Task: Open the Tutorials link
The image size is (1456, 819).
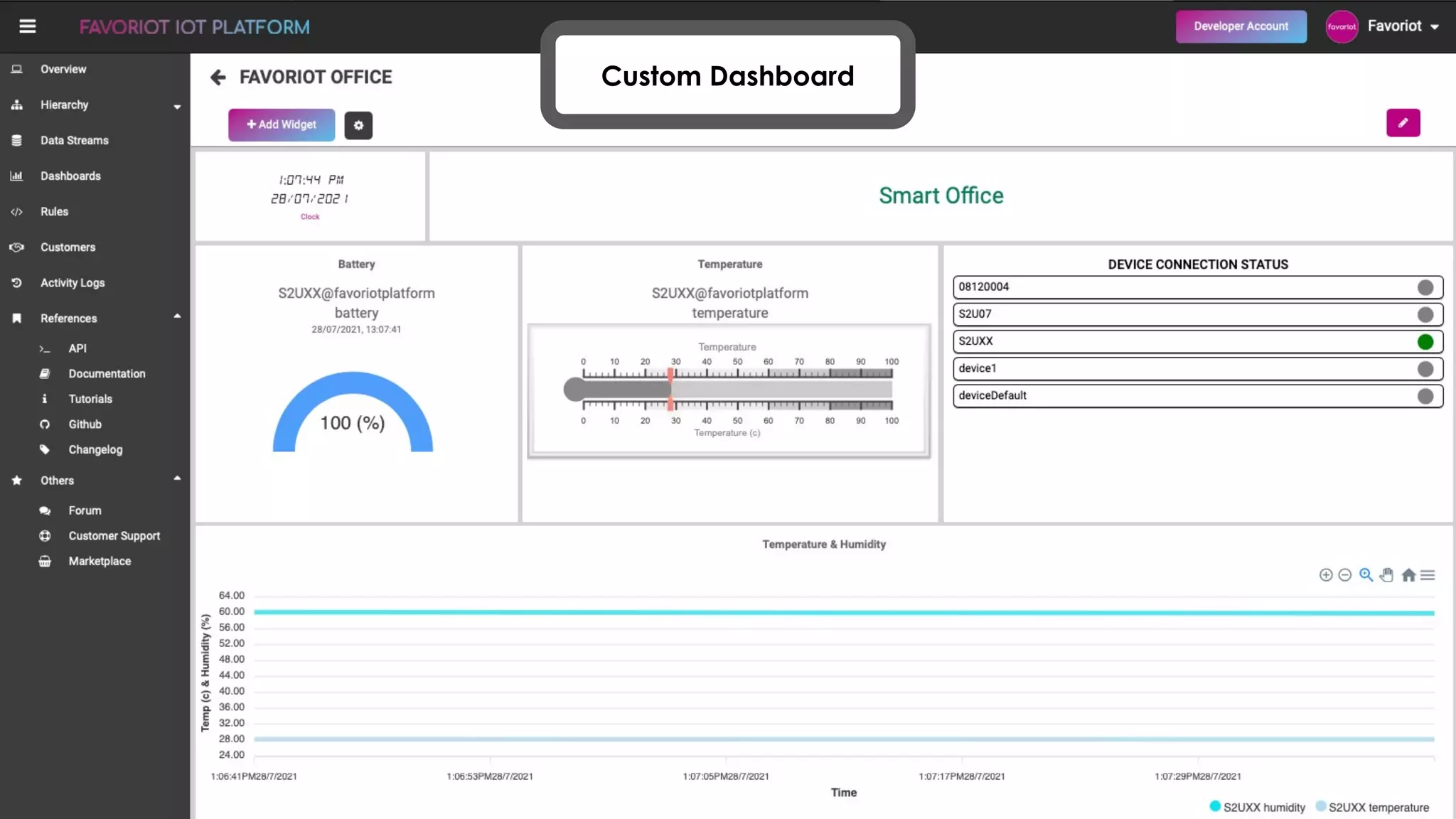Action: pyautogui.click(x=90, y=399)
